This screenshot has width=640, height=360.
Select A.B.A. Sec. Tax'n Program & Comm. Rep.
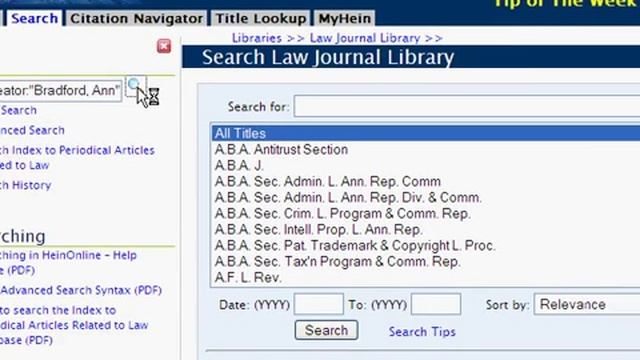338,262
